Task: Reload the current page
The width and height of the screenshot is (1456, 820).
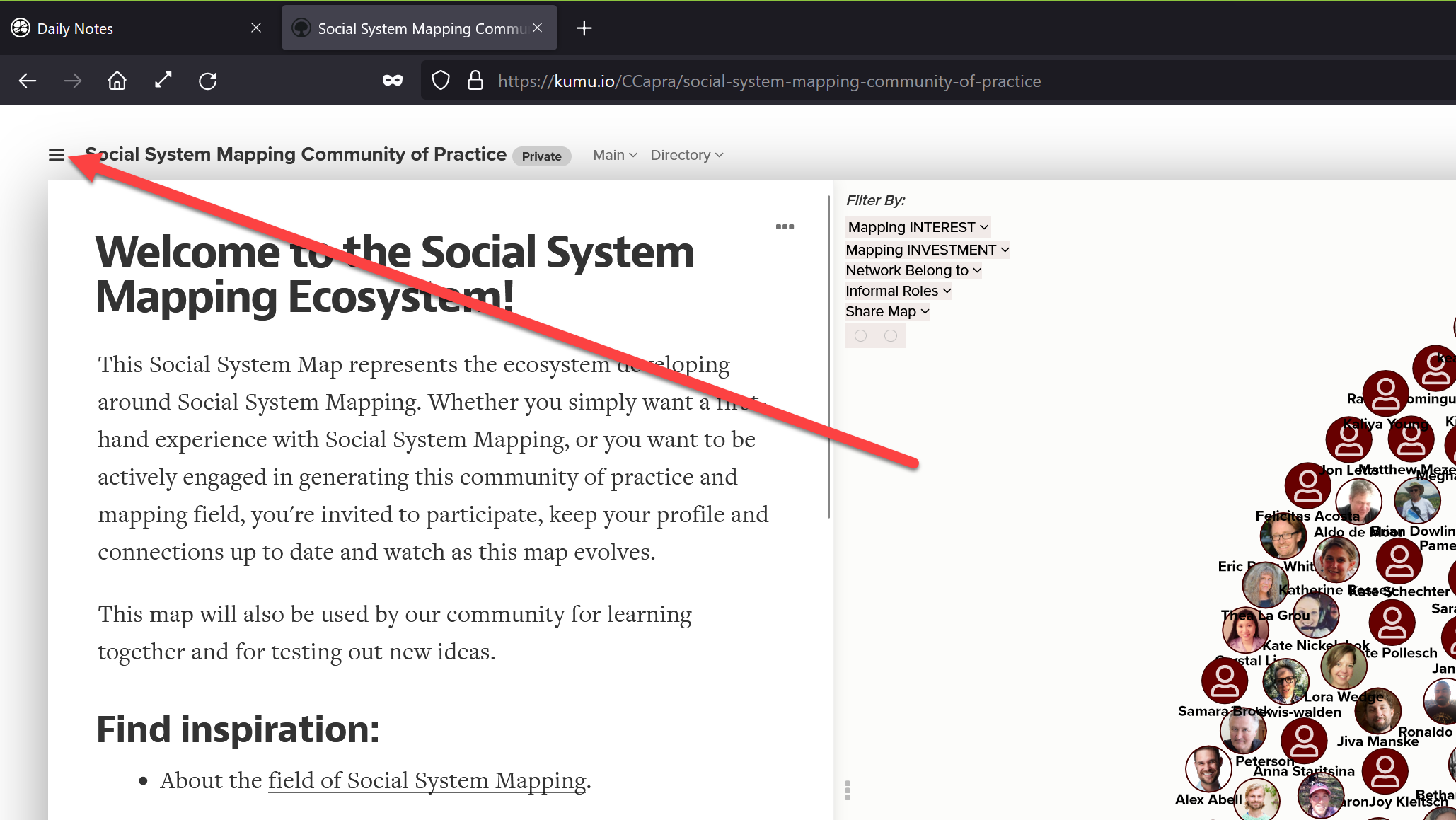Action: click(207, 81)
